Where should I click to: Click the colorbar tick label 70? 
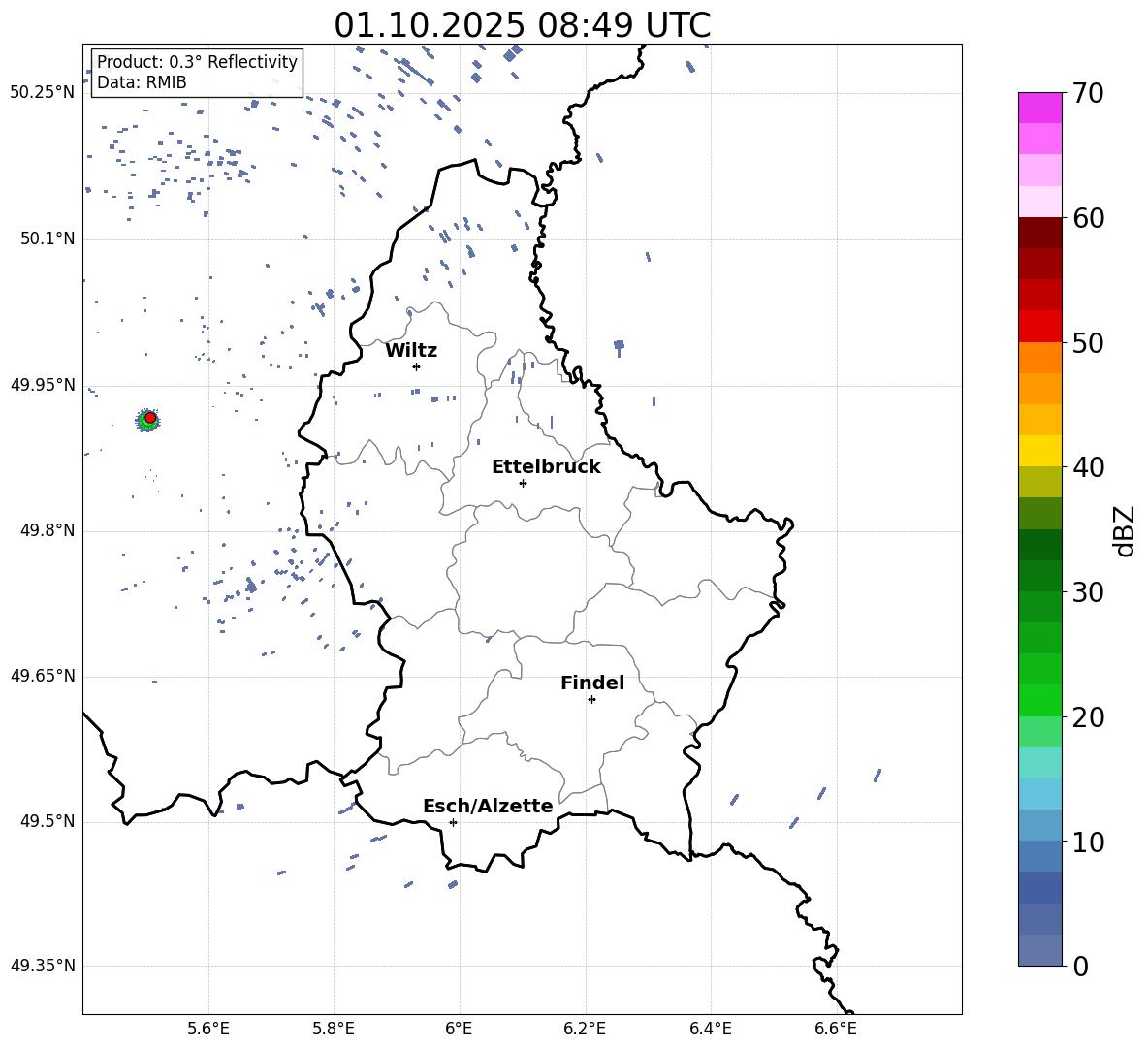pos(1088,93)
